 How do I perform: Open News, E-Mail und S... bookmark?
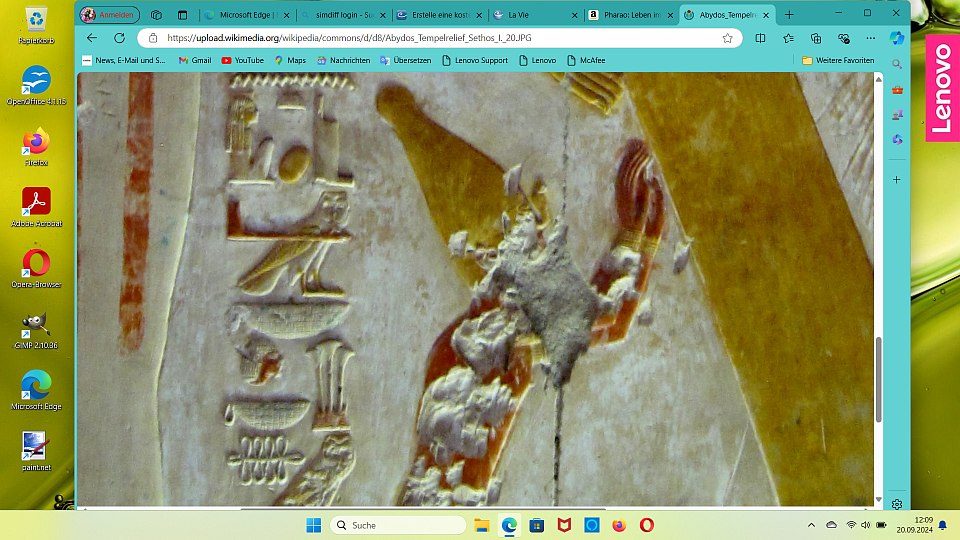pos(124,60)
